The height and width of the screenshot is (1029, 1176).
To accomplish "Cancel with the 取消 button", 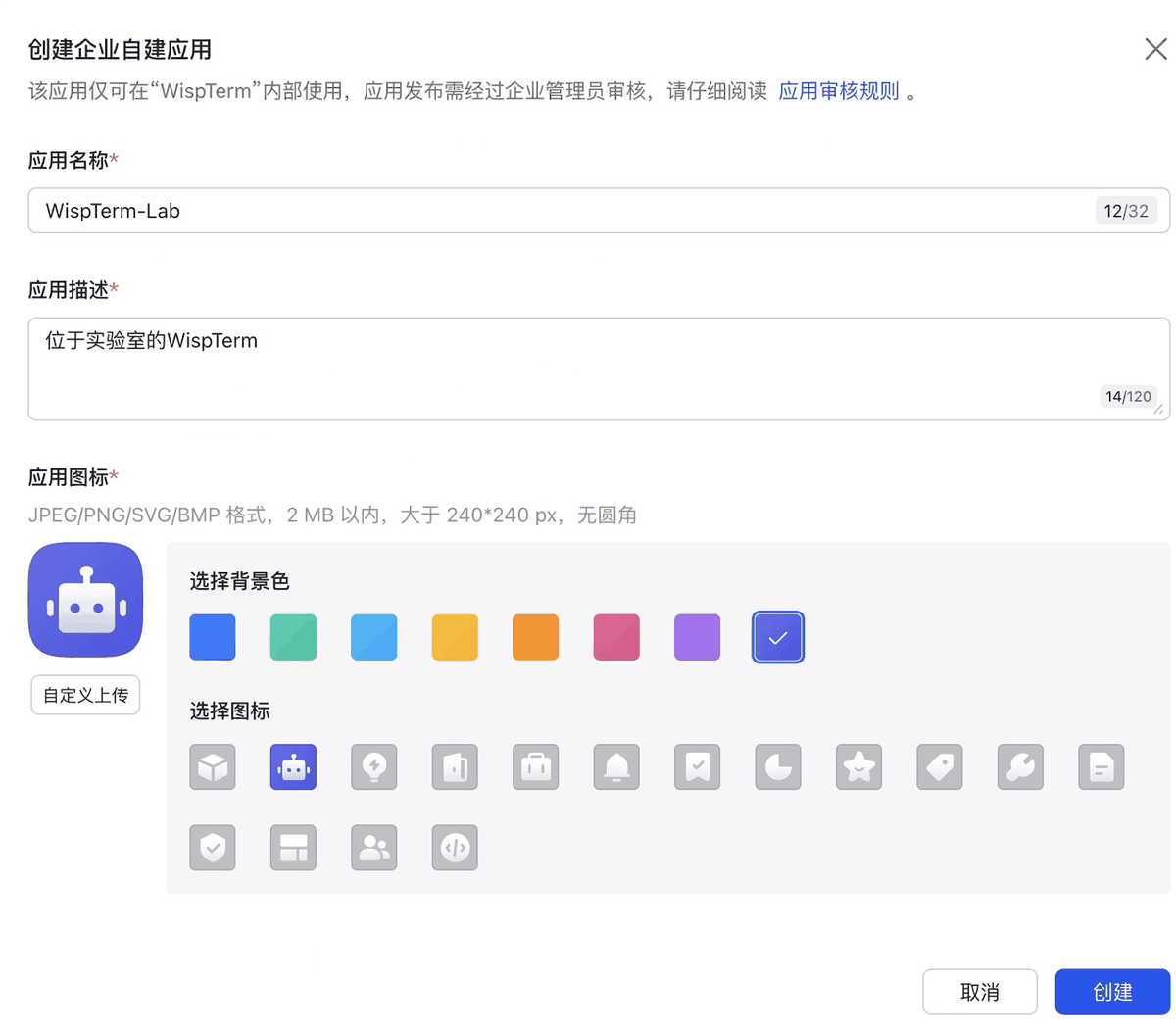I will [980, 992].
